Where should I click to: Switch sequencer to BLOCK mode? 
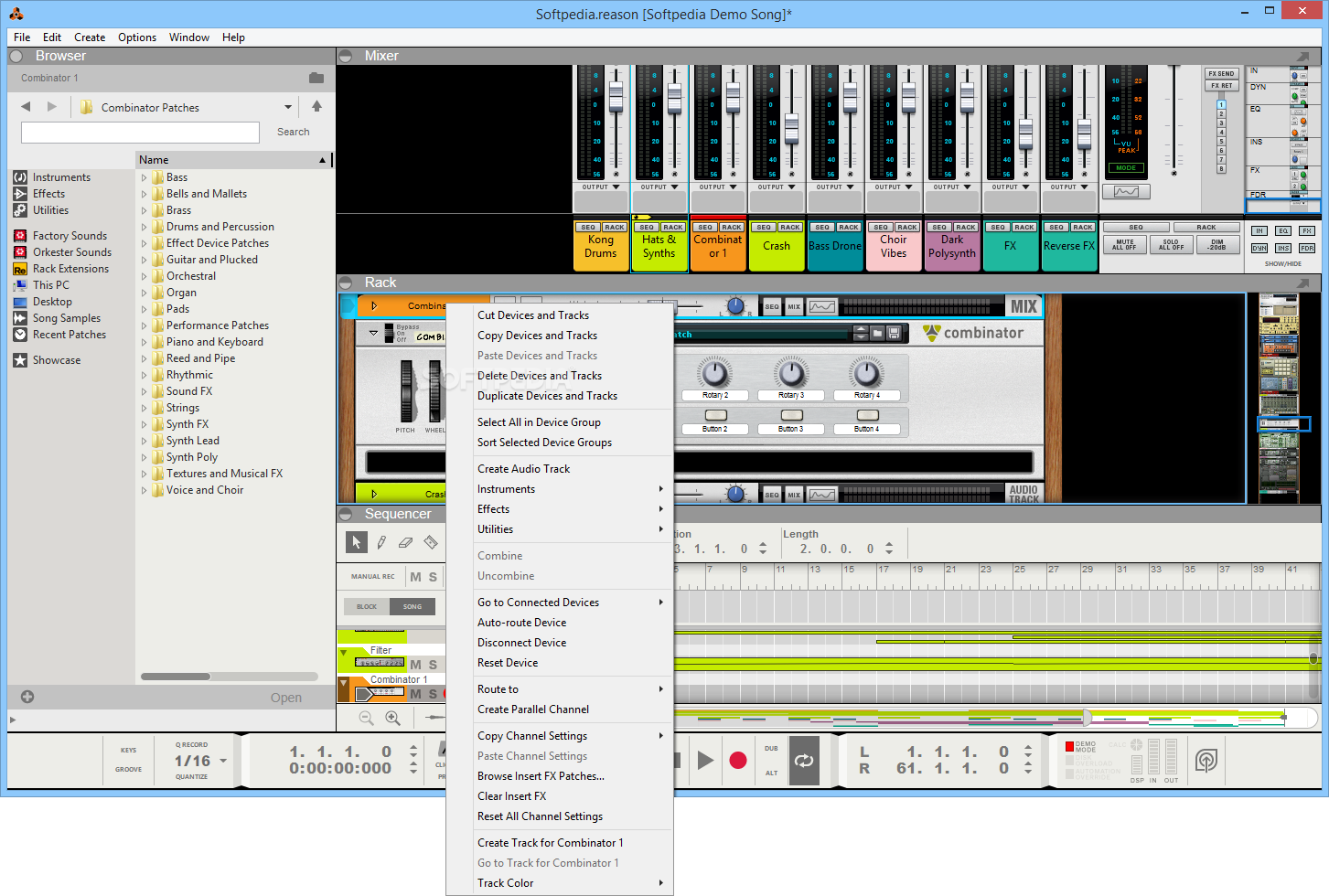(367, 606)
